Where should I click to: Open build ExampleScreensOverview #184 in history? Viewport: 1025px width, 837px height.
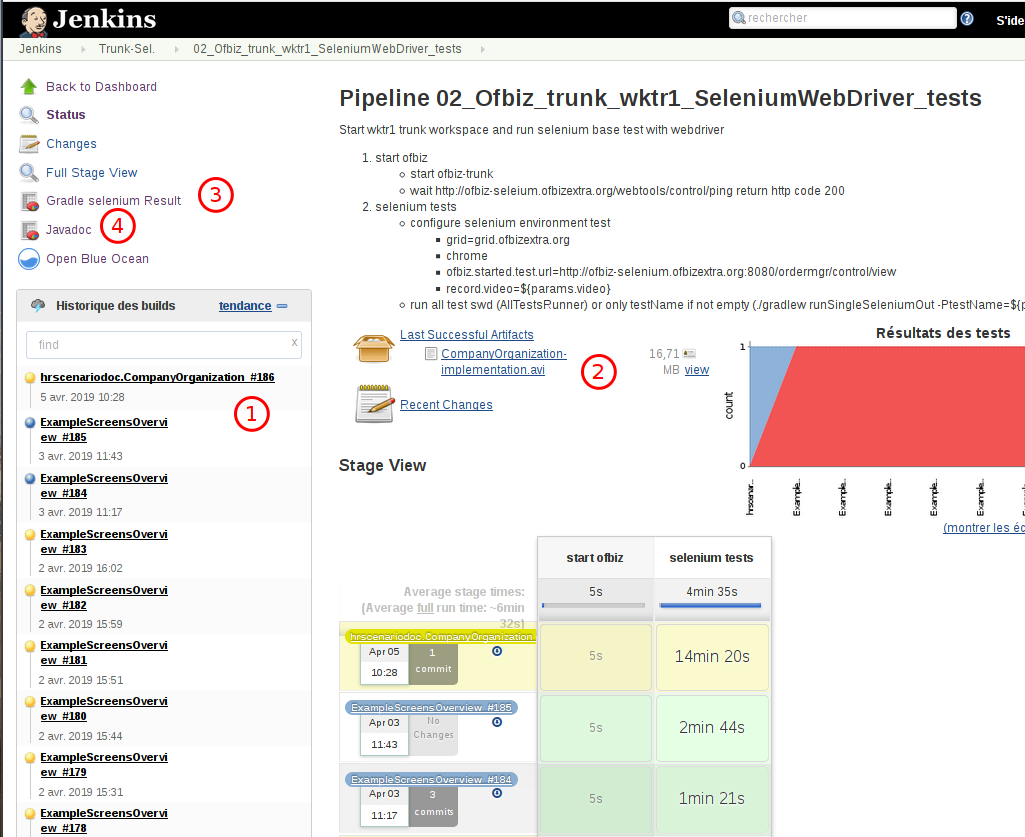[x=103, y=486]
